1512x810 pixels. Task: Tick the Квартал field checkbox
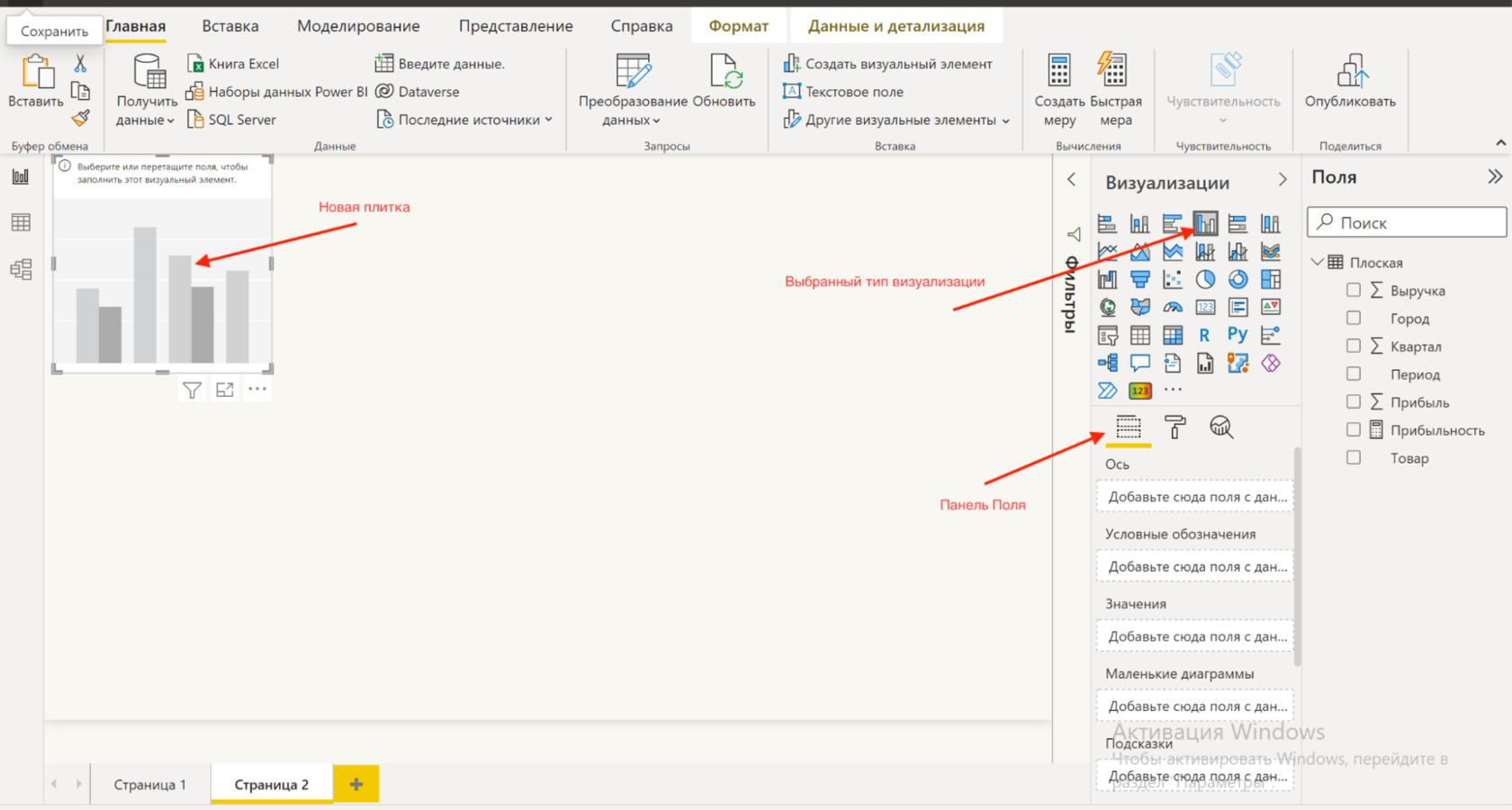(1353, 346)
